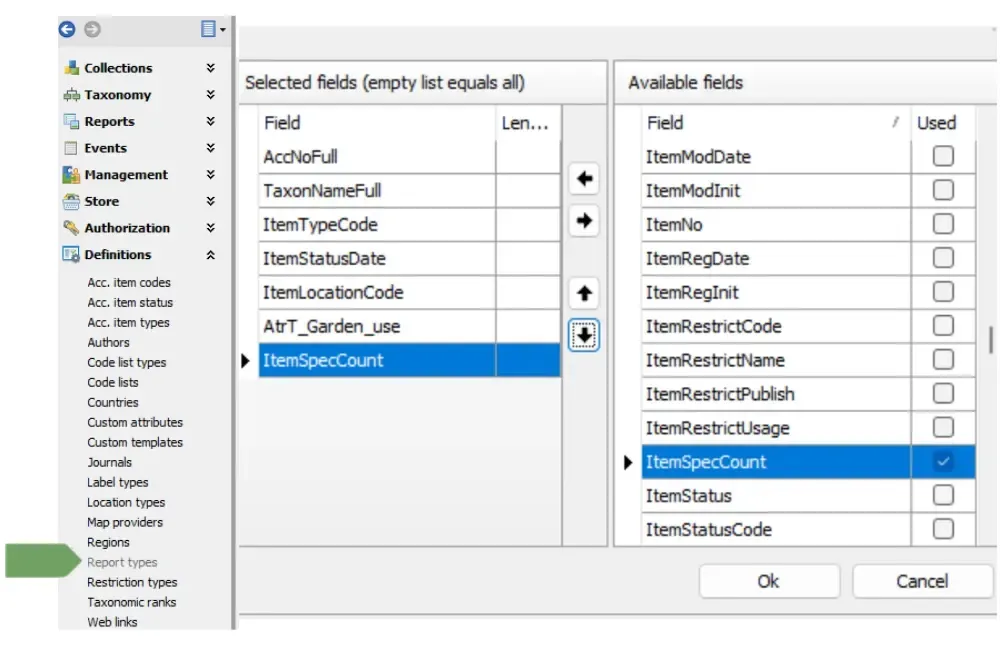Click the Cancel button
Screen dimensions: 1000x650
[922, 581]
